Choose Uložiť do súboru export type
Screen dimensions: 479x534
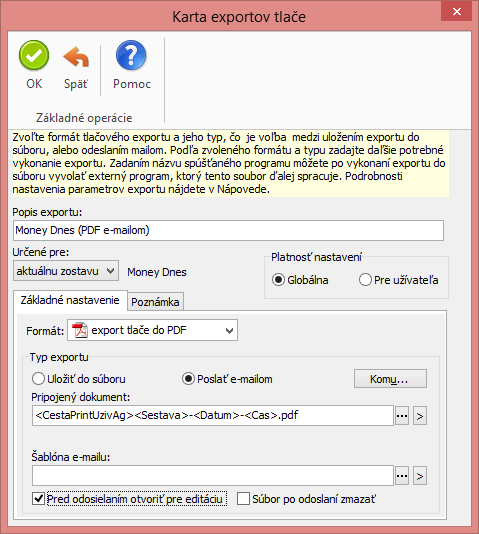[38, 379]
